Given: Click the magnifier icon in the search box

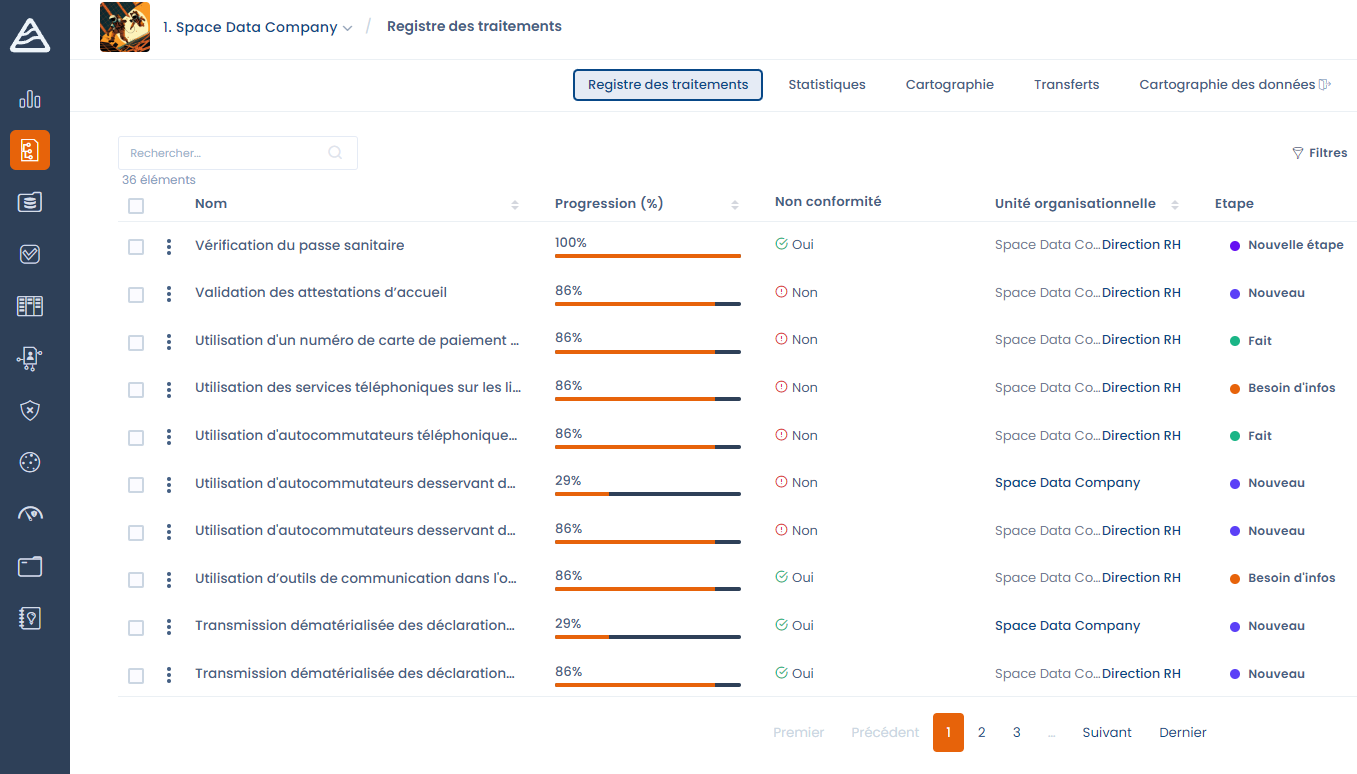Looking at the screenshot, I should (335, 153).
